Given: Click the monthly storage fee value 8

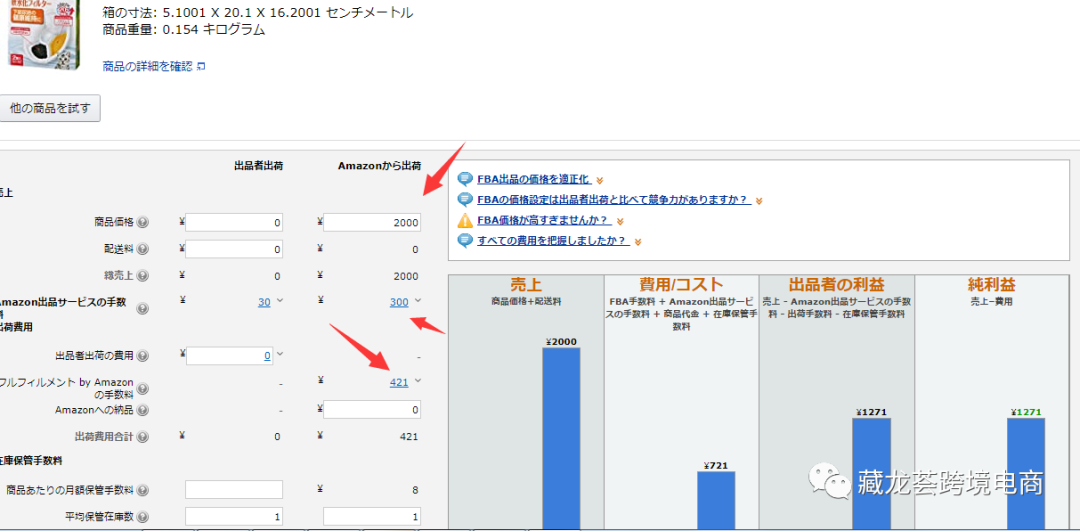Looking at the screenshot, I should tap(415, 490).
